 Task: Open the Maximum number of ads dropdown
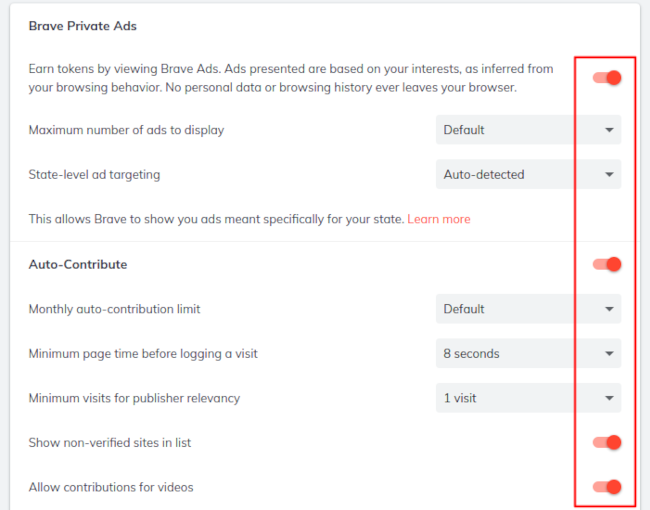tap(528, 130)
